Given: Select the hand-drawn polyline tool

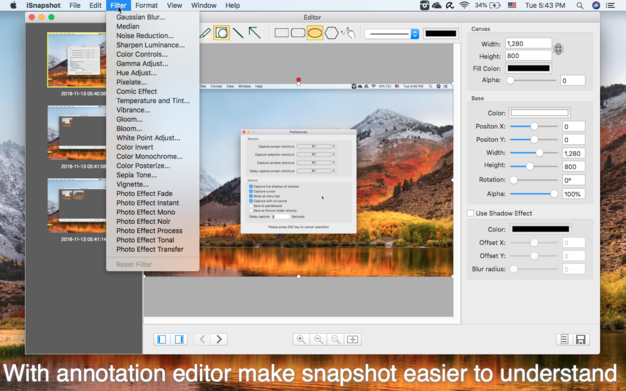Looking at the screenshot, I should (x=349, y=33).
